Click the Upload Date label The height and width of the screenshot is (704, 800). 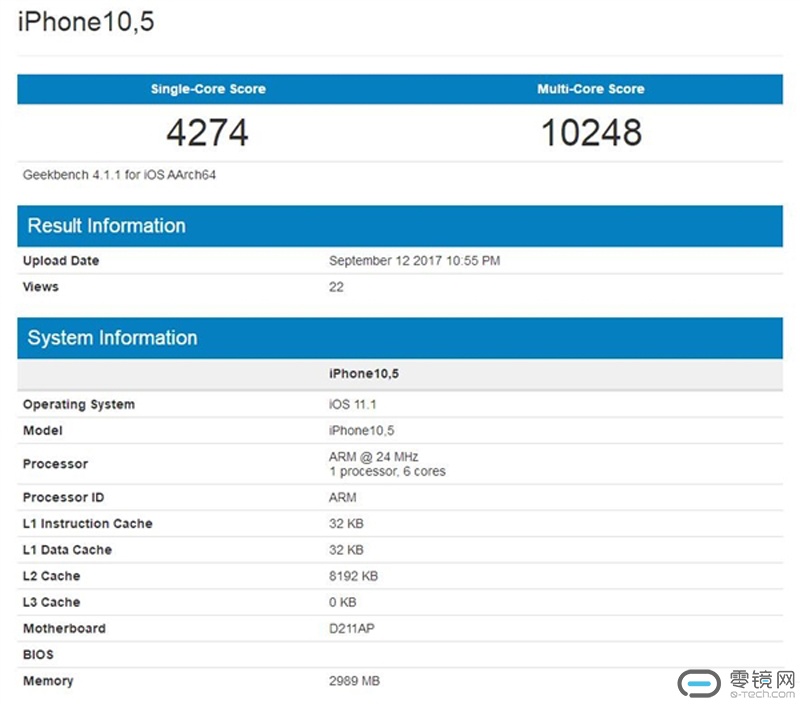(61, 261)
